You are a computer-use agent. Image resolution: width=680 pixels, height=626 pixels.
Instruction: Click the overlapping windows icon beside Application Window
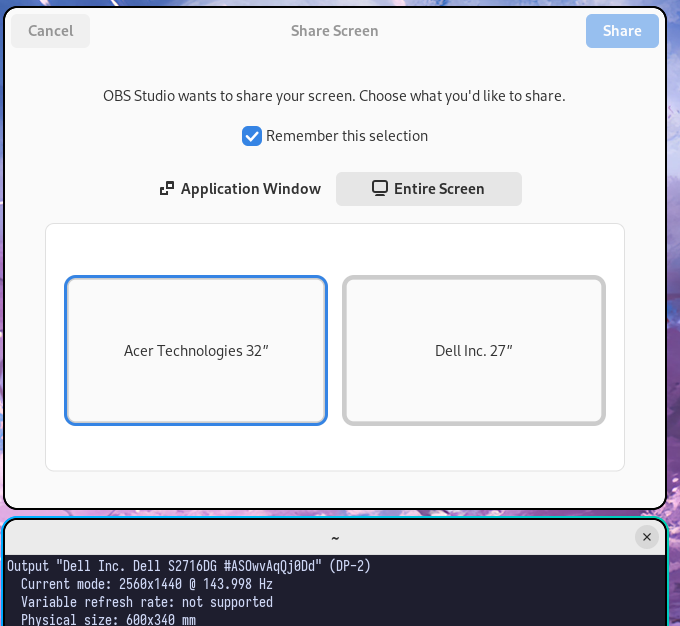pos(167,189)
